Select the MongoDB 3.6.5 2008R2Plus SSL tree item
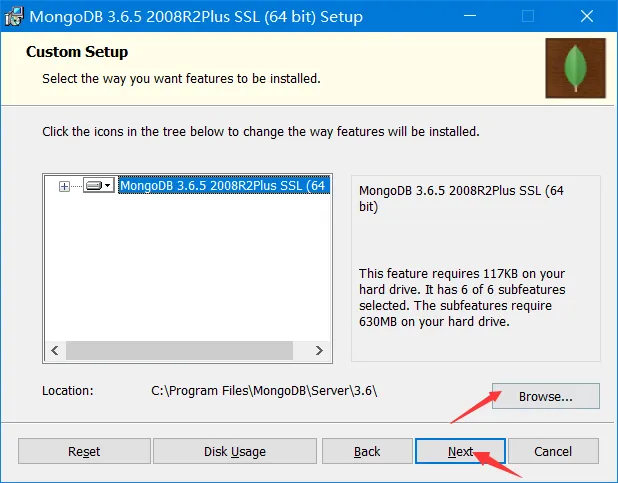 click(x=224, y=185)
